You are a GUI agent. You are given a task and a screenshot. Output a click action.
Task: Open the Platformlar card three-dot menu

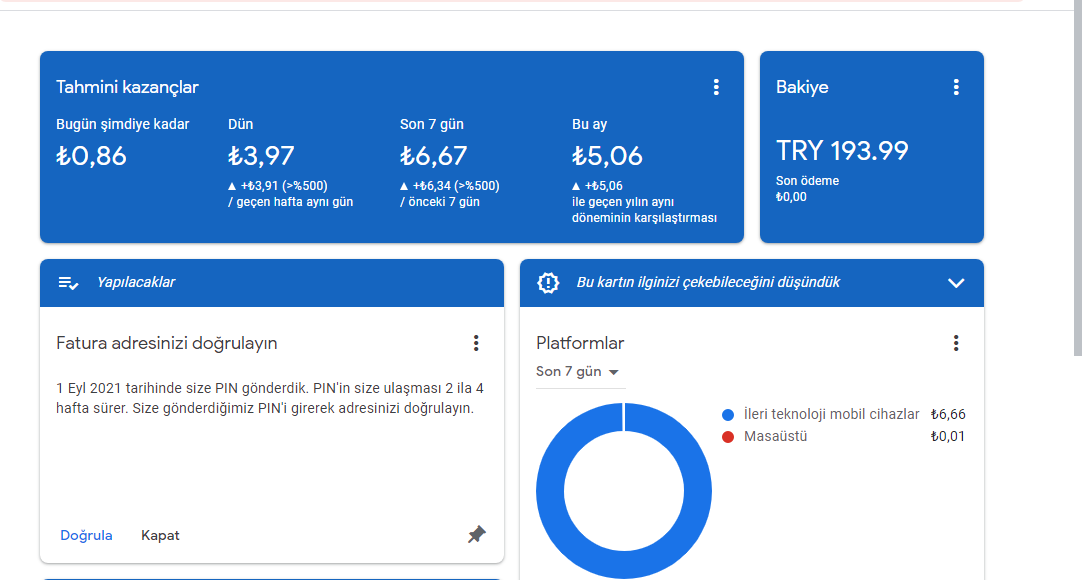tap(956, 343)
